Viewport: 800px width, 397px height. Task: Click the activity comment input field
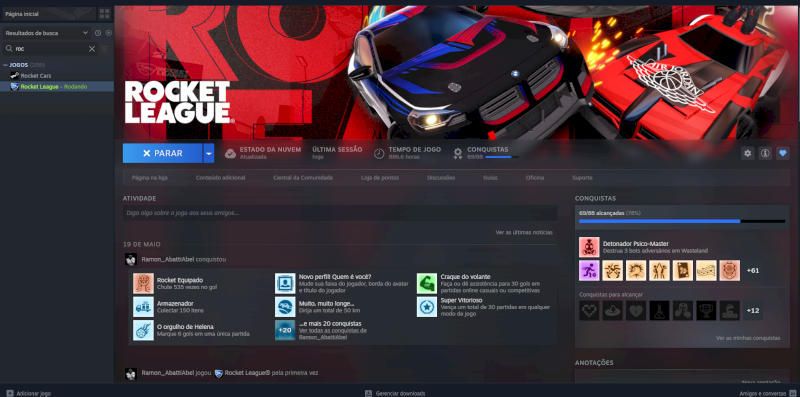click(340, 213)
